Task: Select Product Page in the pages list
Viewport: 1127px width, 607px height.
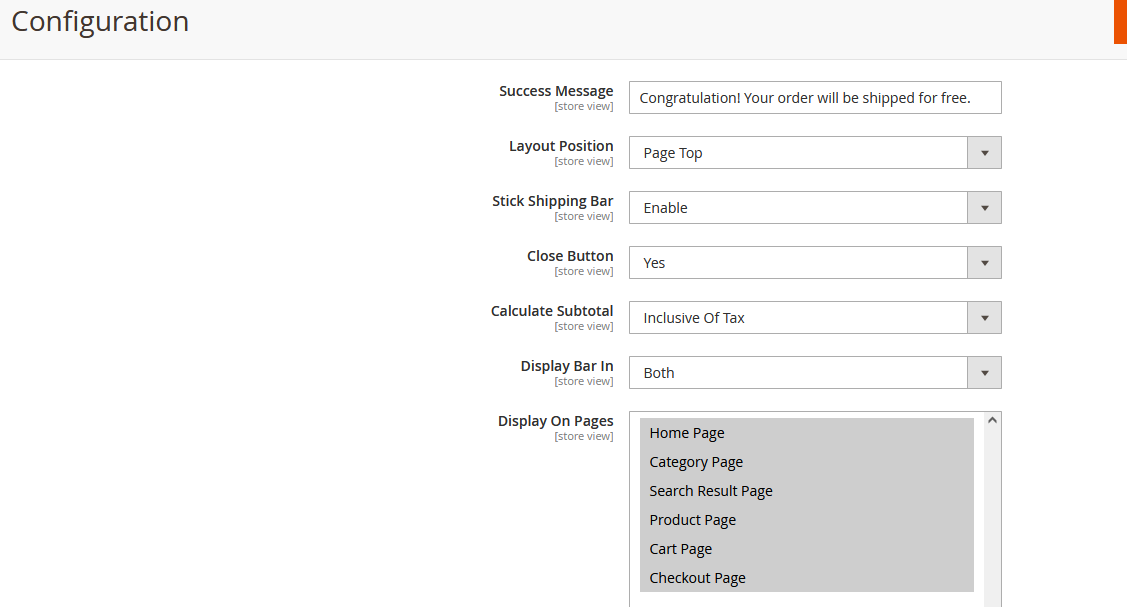Action: coord(806,520)
